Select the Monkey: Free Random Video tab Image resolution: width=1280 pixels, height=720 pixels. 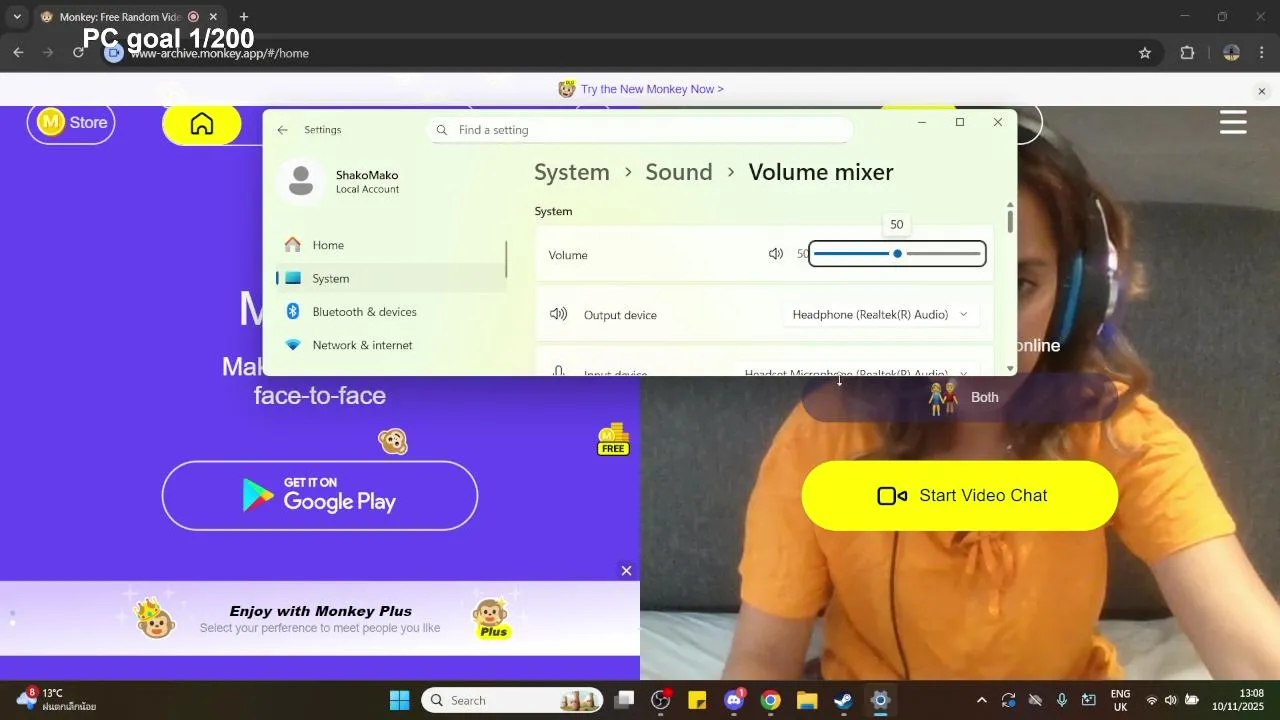pyautogui.click(x=129, y=17)
